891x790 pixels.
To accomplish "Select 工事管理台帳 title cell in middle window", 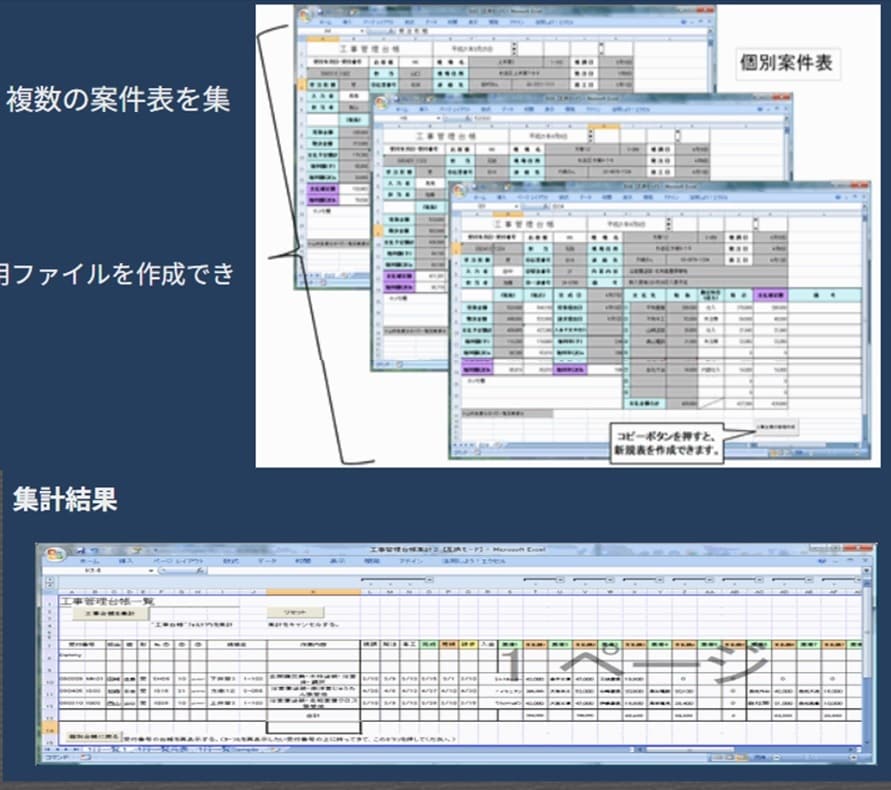I will 446,136.
